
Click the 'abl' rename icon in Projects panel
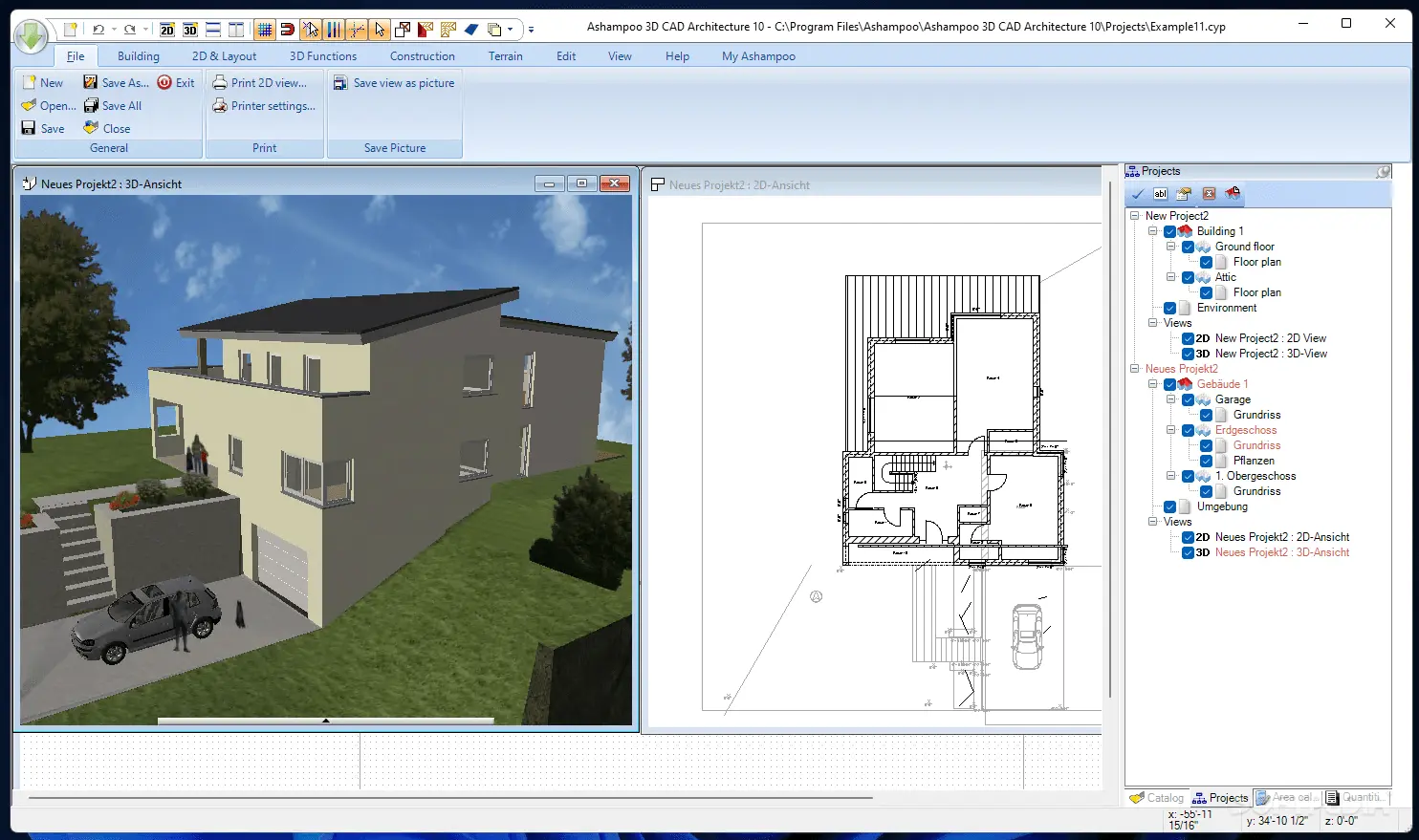click(1161, 194)
